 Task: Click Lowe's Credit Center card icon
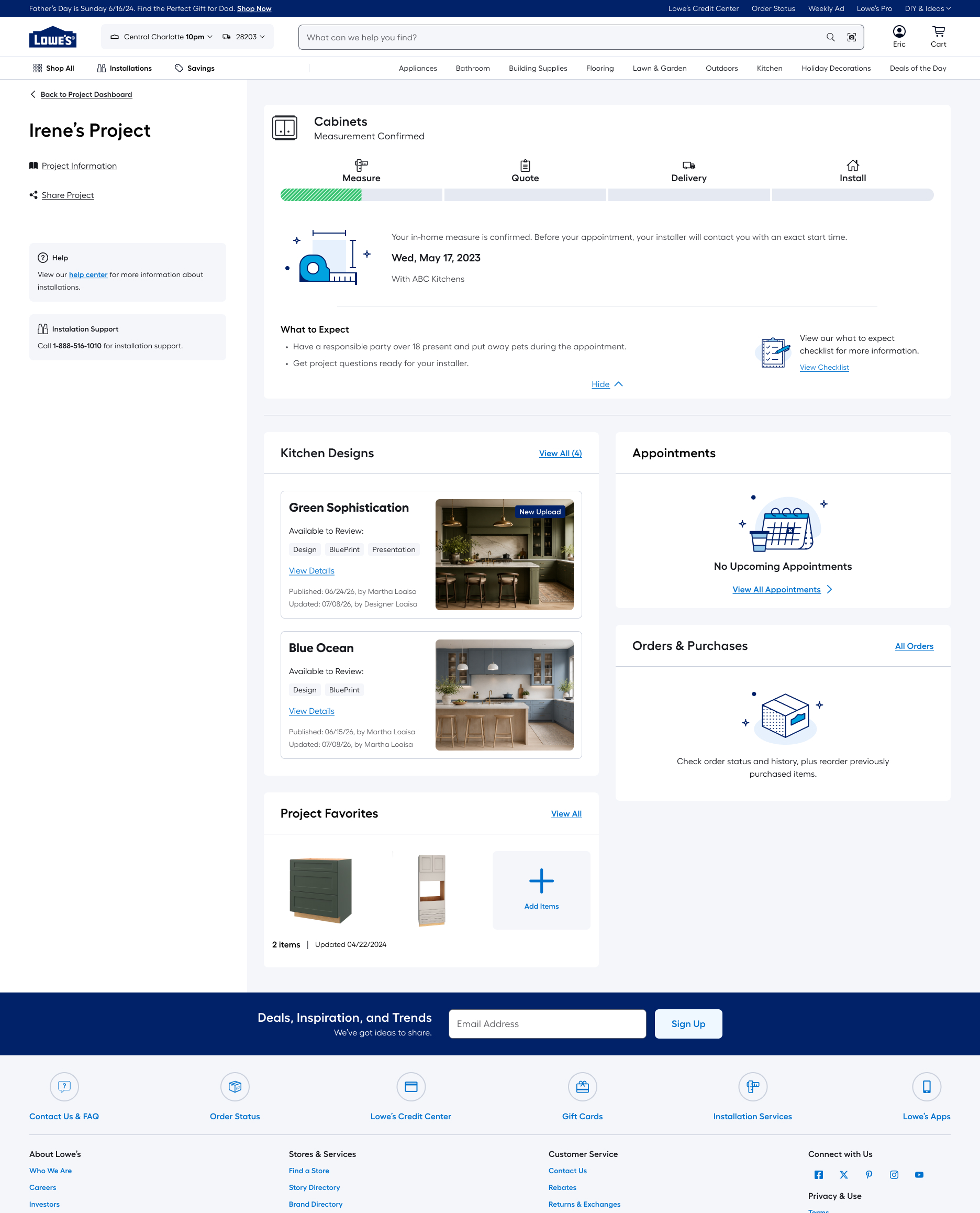411,1086
